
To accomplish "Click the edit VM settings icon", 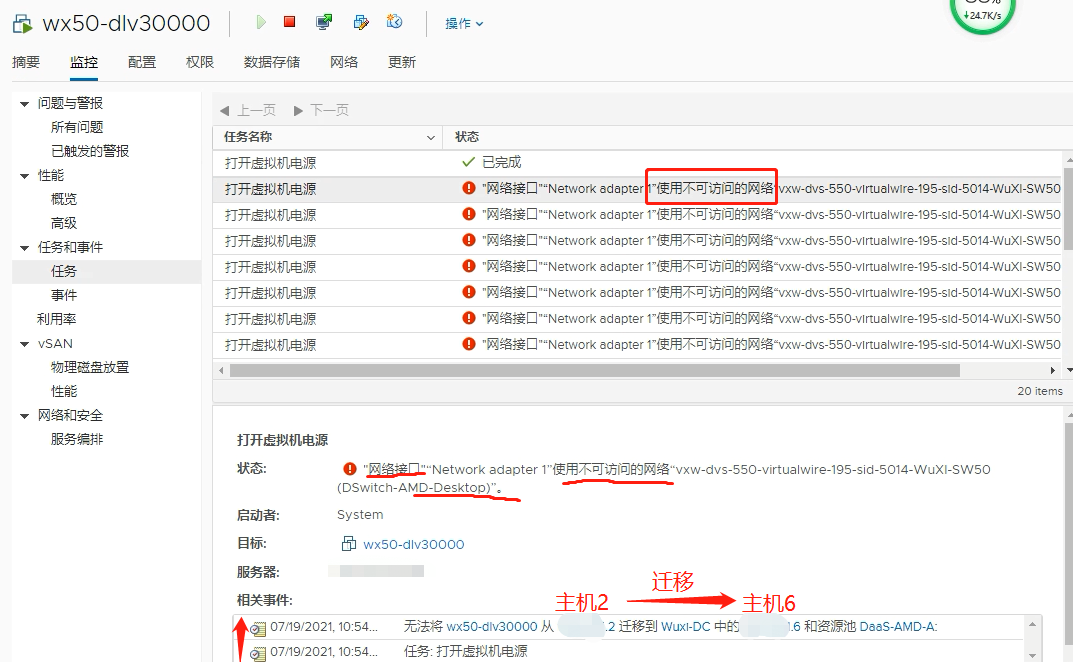I will [360, 22].
